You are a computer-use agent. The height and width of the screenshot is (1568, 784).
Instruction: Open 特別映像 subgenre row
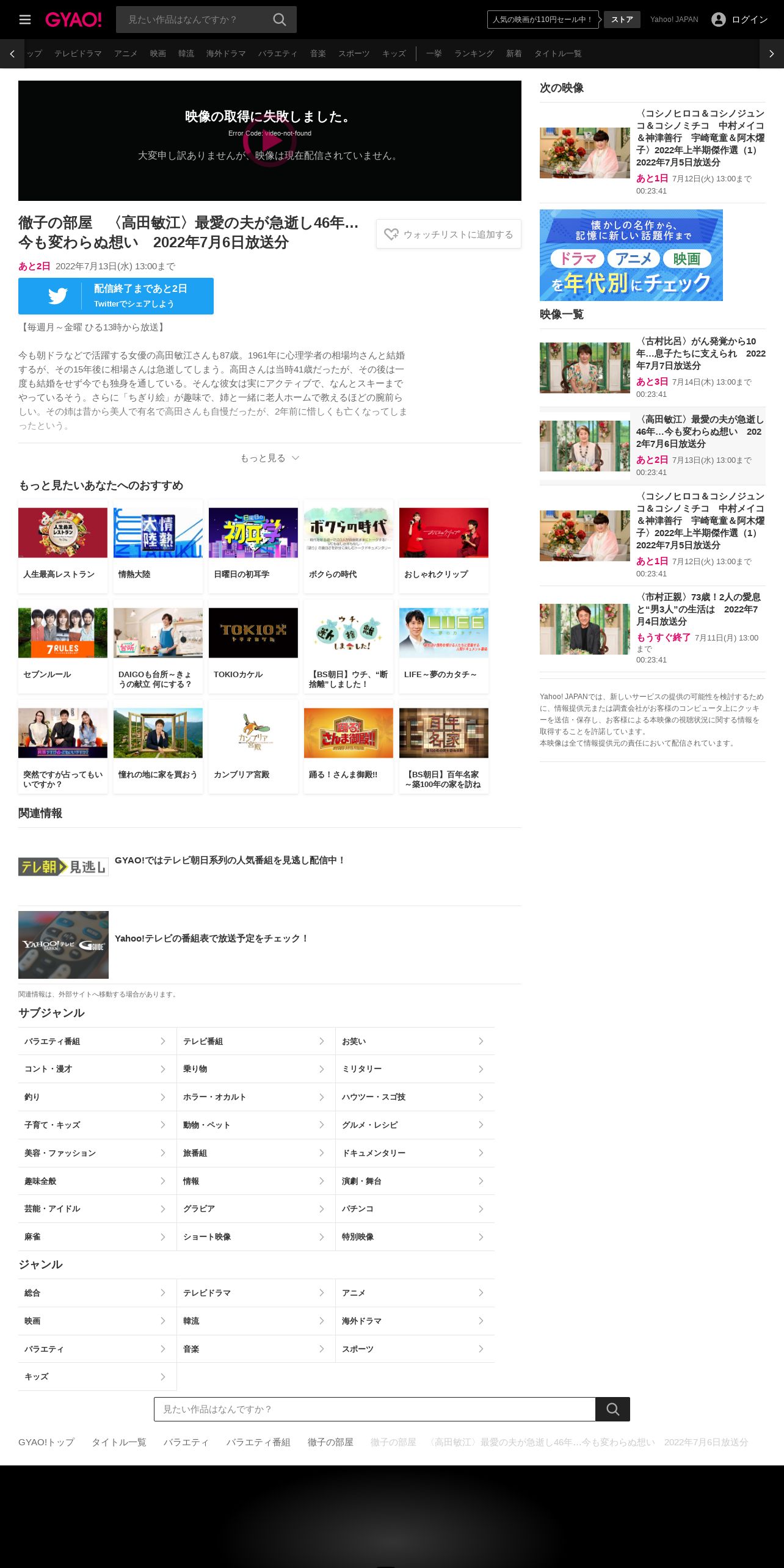(415, 1236)
